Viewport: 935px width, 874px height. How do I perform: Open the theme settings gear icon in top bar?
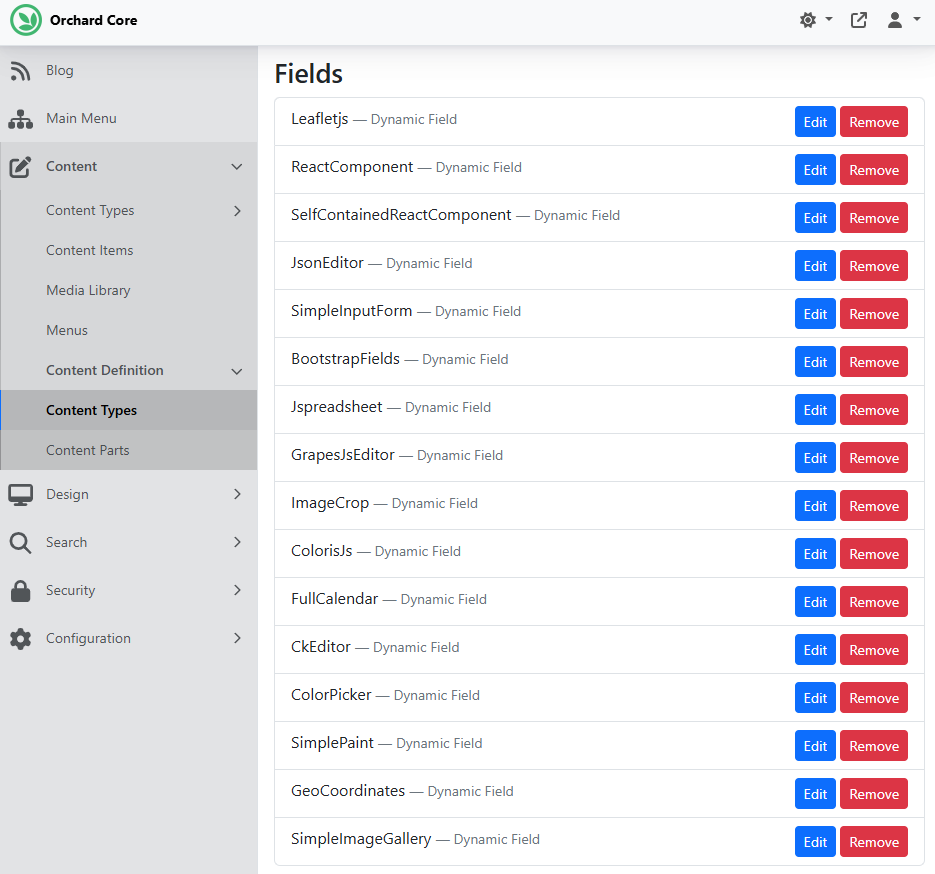tap(807, 20)
